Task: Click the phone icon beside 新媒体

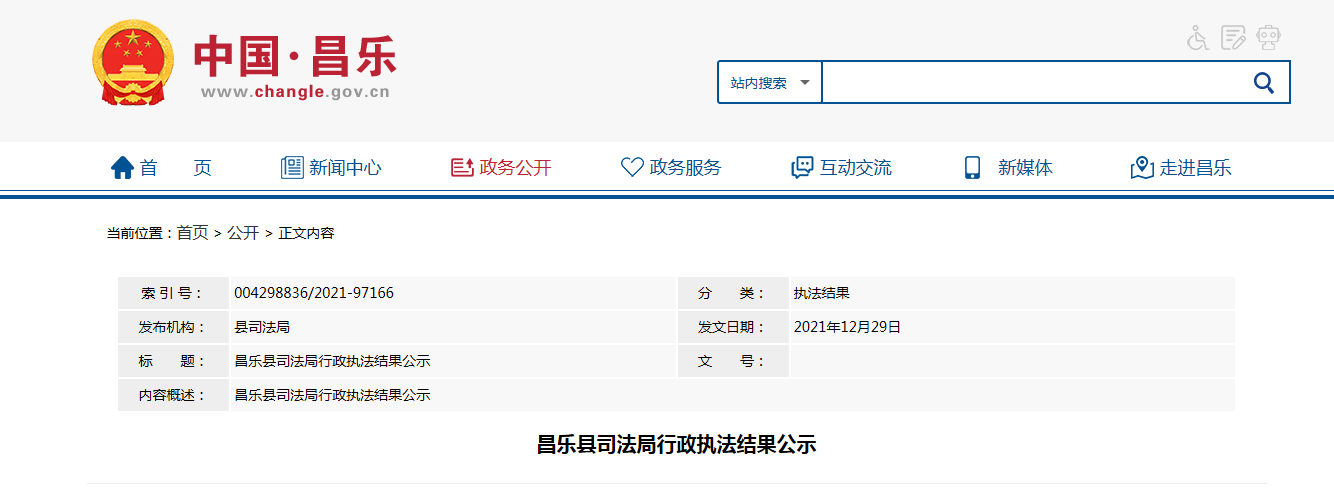Action: click(972, 168)
